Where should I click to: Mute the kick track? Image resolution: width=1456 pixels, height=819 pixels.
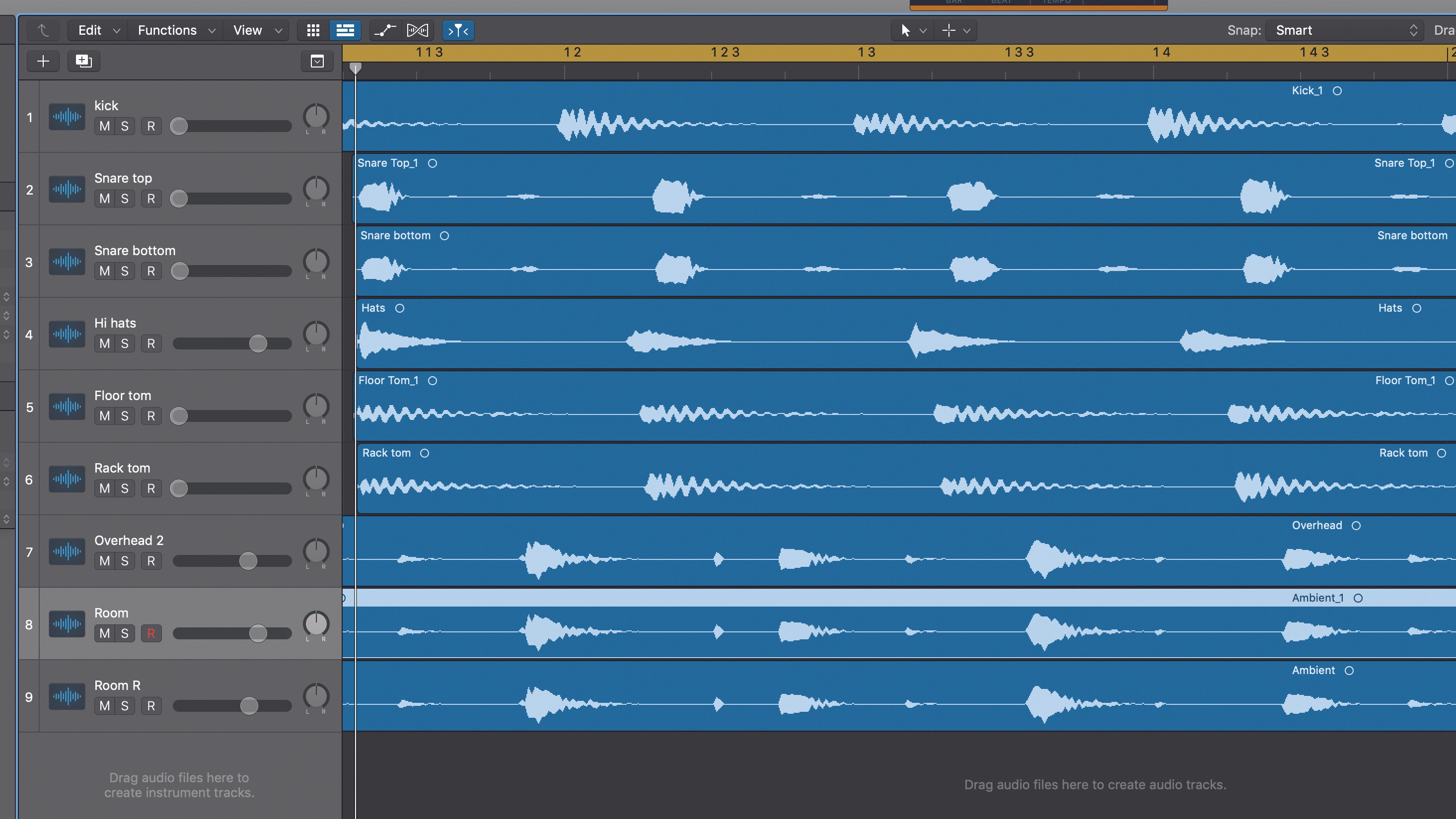point(105,127)
